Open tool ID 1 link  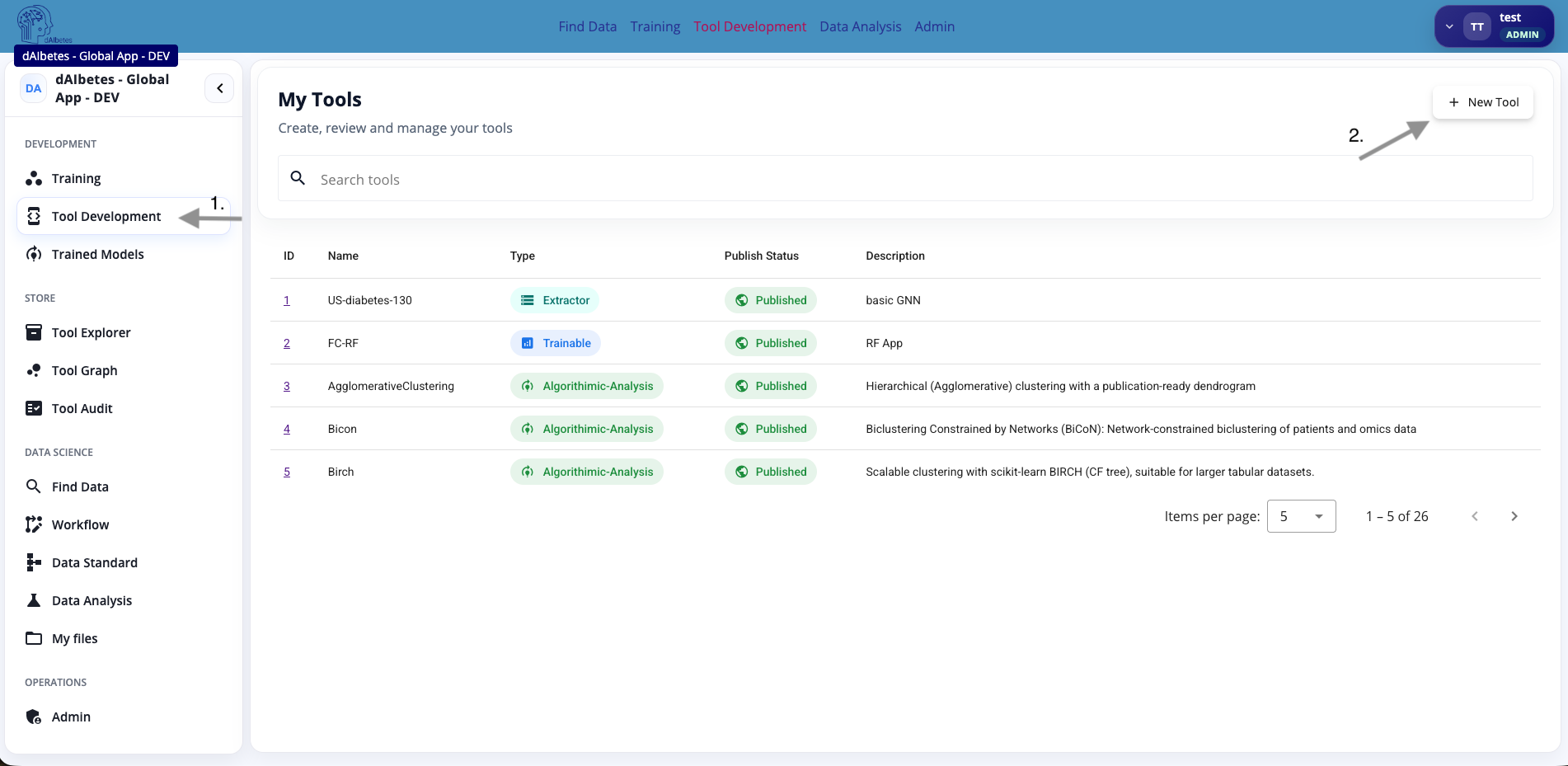(287, 300)
